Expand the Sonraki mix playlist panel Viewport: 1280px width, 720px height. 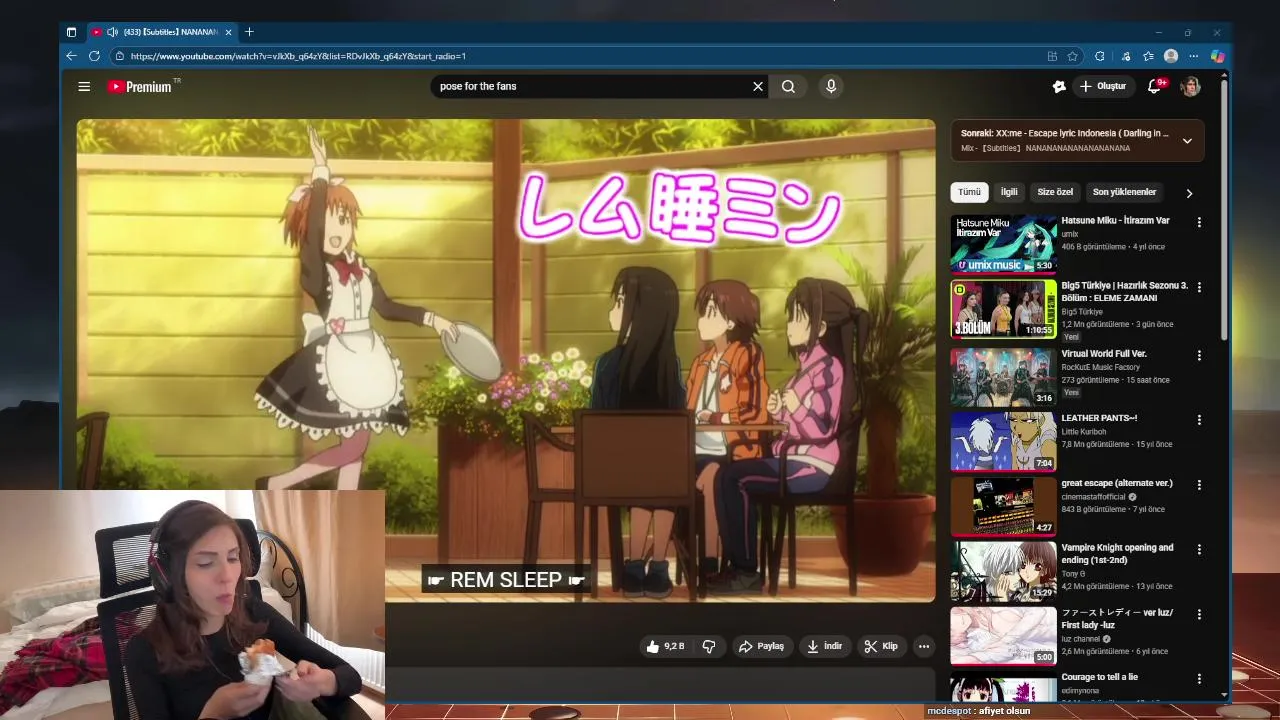click(1187, 141)
